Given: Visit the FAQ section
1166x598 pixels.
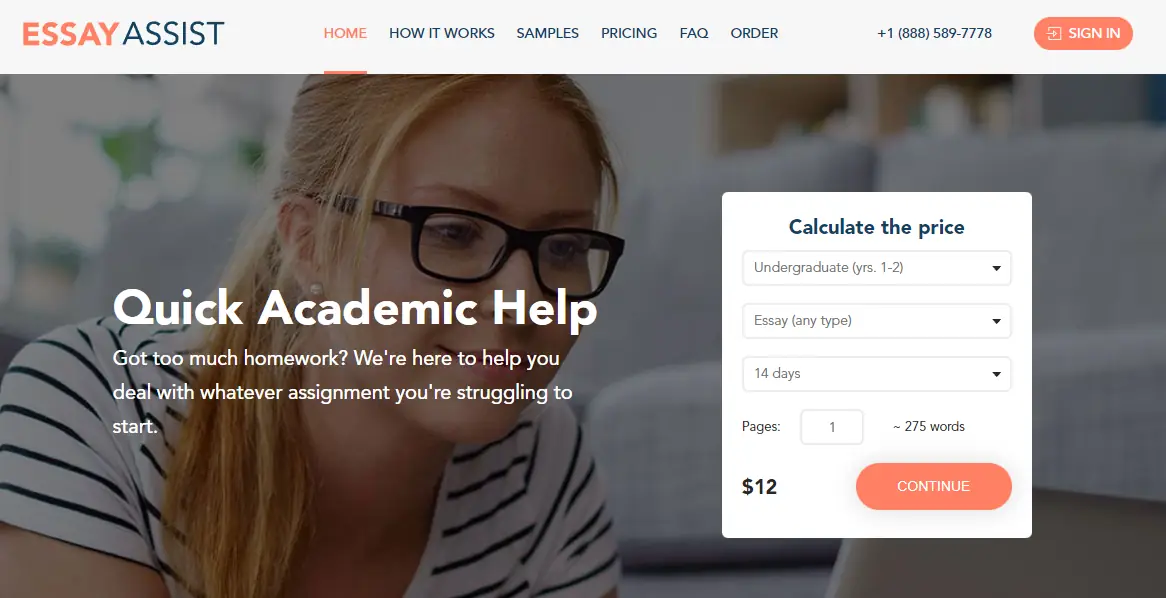Looking at the screenshot, I should click(x=694, y=33).
